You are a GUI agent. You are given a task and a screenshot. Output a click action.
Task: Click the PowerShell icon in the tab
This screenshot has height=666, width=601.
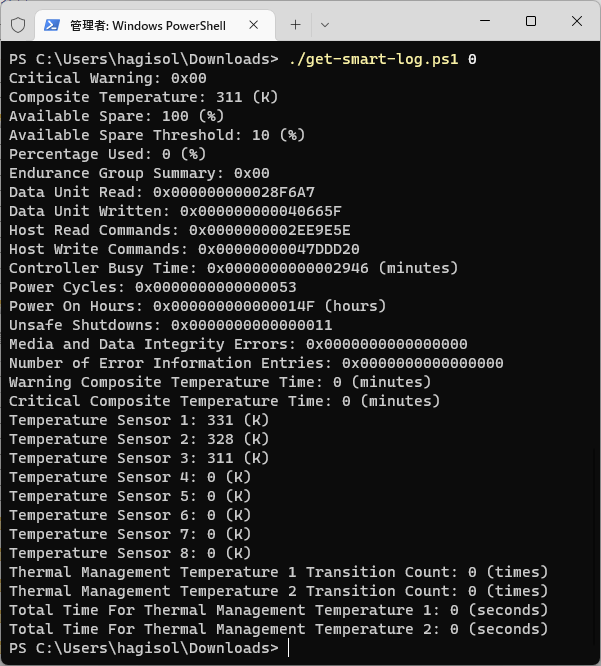click(52, 25)
